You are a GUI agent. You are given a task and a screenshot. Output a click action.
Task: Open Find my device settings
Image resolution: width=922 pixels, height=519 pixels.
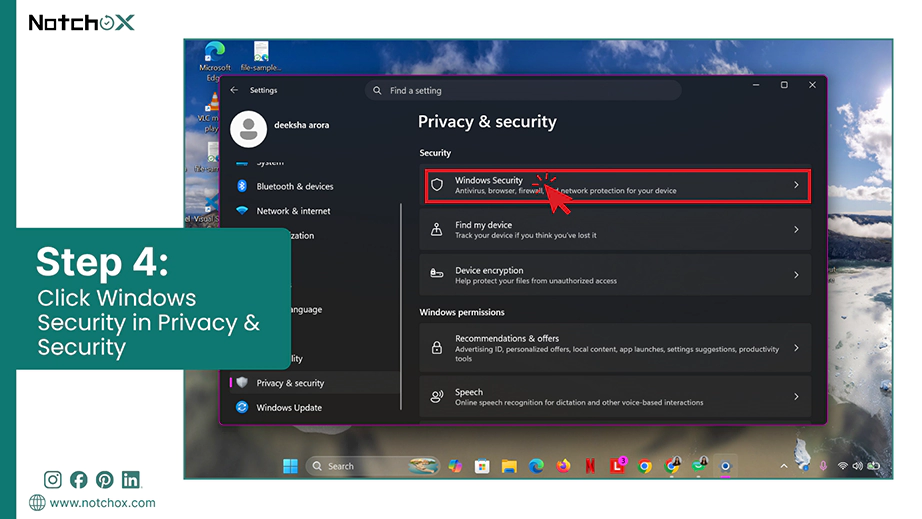[615, 230]
